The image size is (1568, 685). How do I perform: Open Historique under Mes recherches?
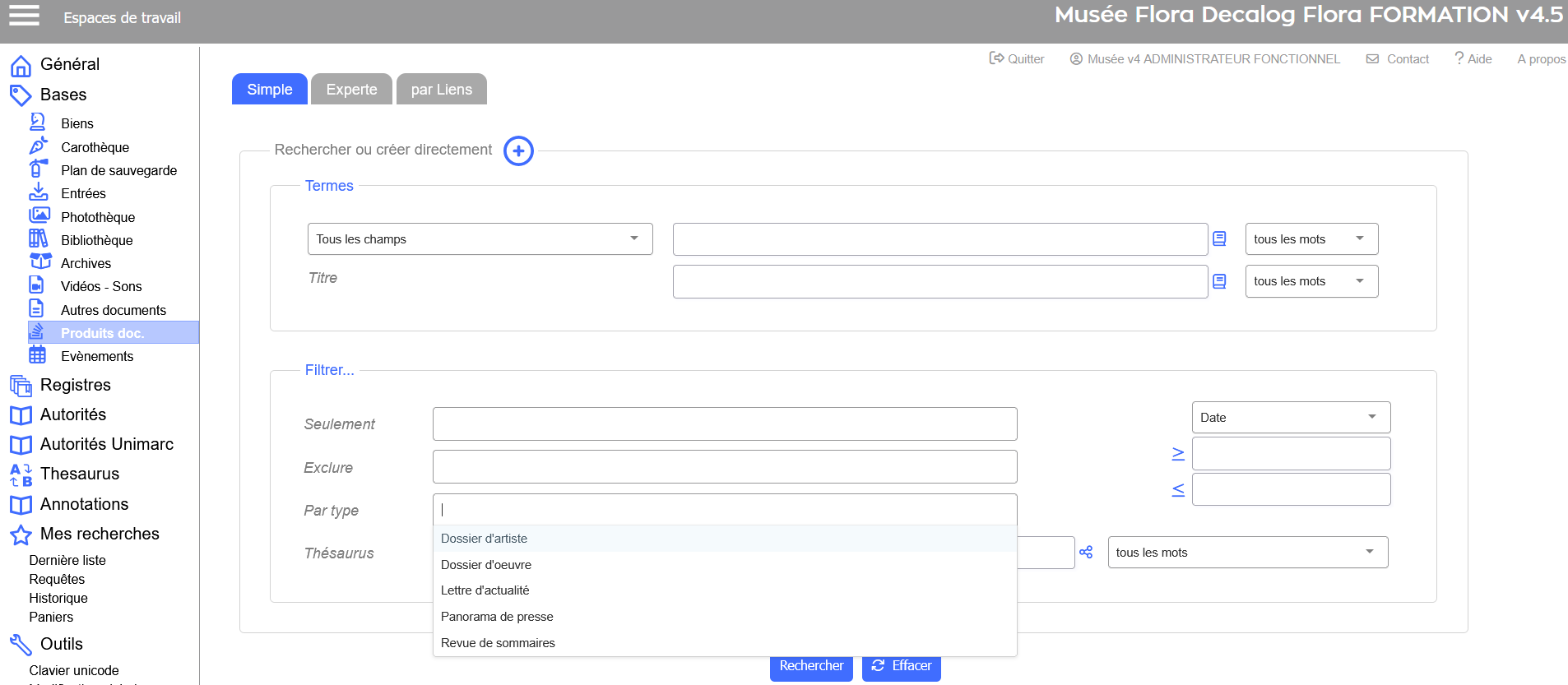click(x=58, y=598)
